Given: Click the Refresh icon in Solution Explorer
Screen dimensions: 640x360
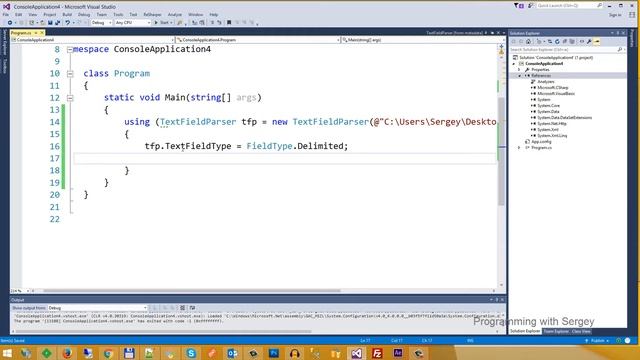Looking at the screenshot, I should 557,42.
